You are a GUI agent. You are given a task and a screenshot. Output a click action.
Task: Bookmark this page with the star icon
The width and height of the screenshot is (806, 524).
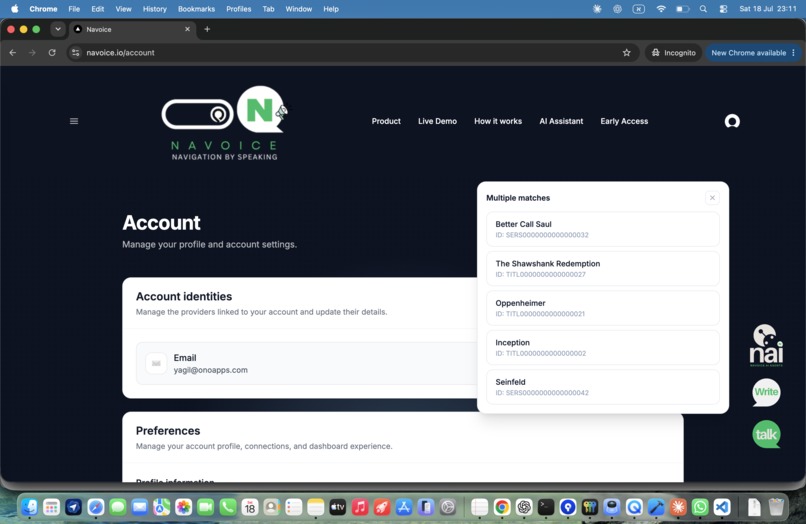[627, 52]
